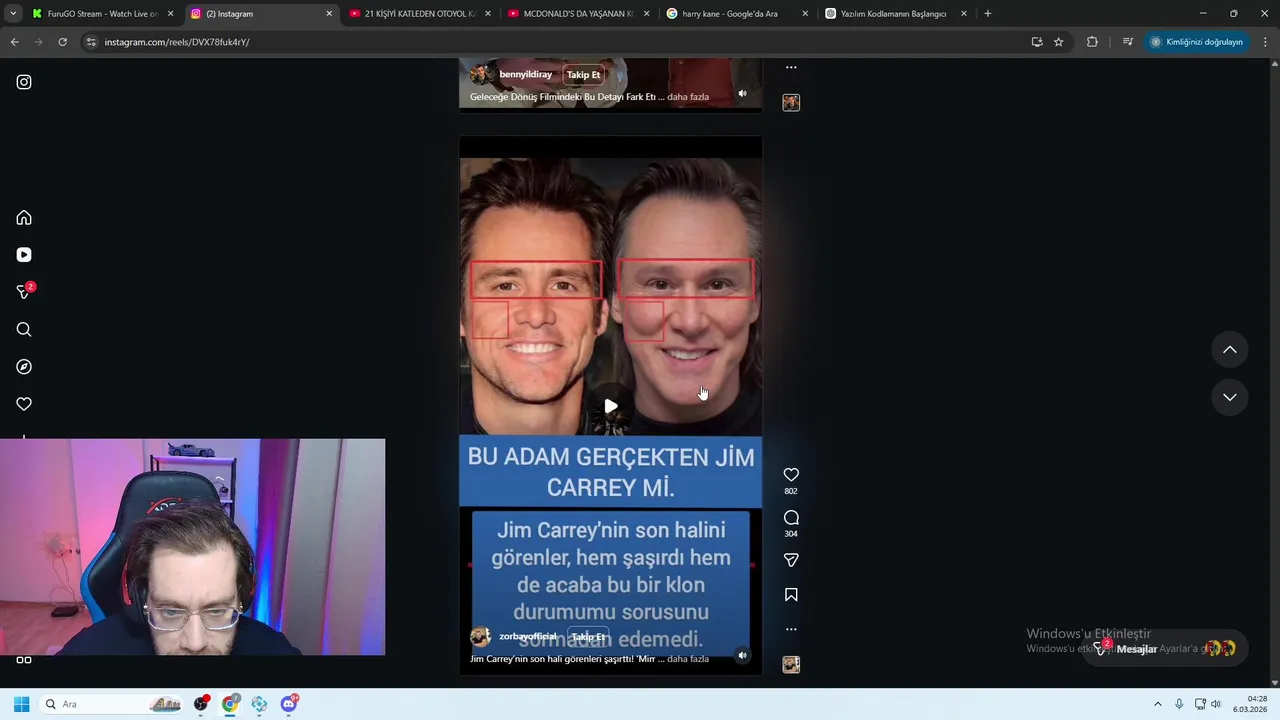The height and width of the screenshot is (720, 1280).
Task: Open a new browser tab
Action: pos(987,14)
